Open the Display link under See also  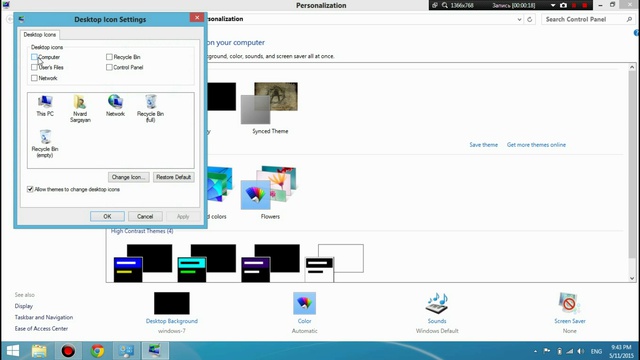tap(24, 306)
